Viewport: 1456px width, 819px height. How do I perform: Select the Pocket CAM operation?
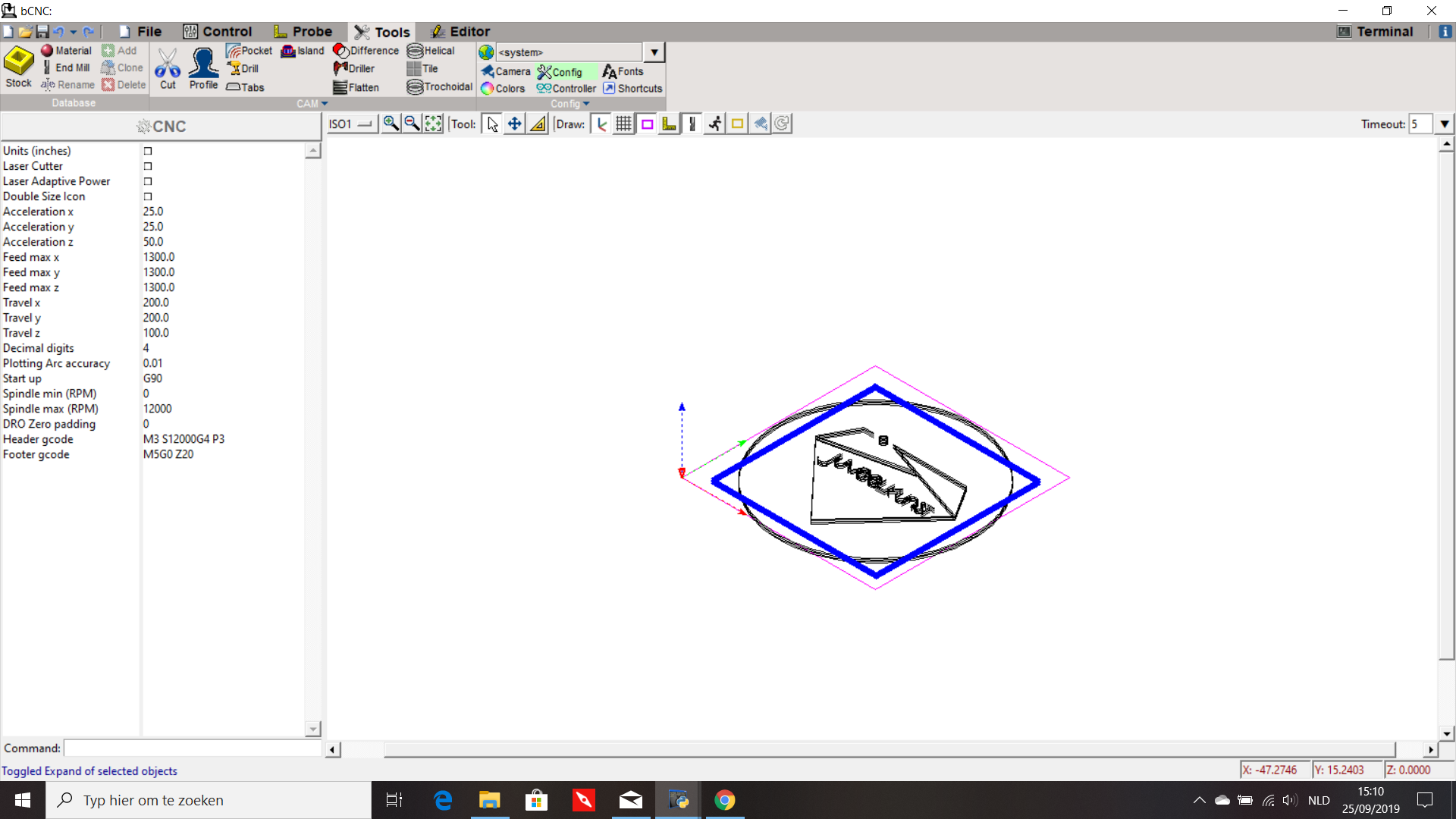click(249, 51)
